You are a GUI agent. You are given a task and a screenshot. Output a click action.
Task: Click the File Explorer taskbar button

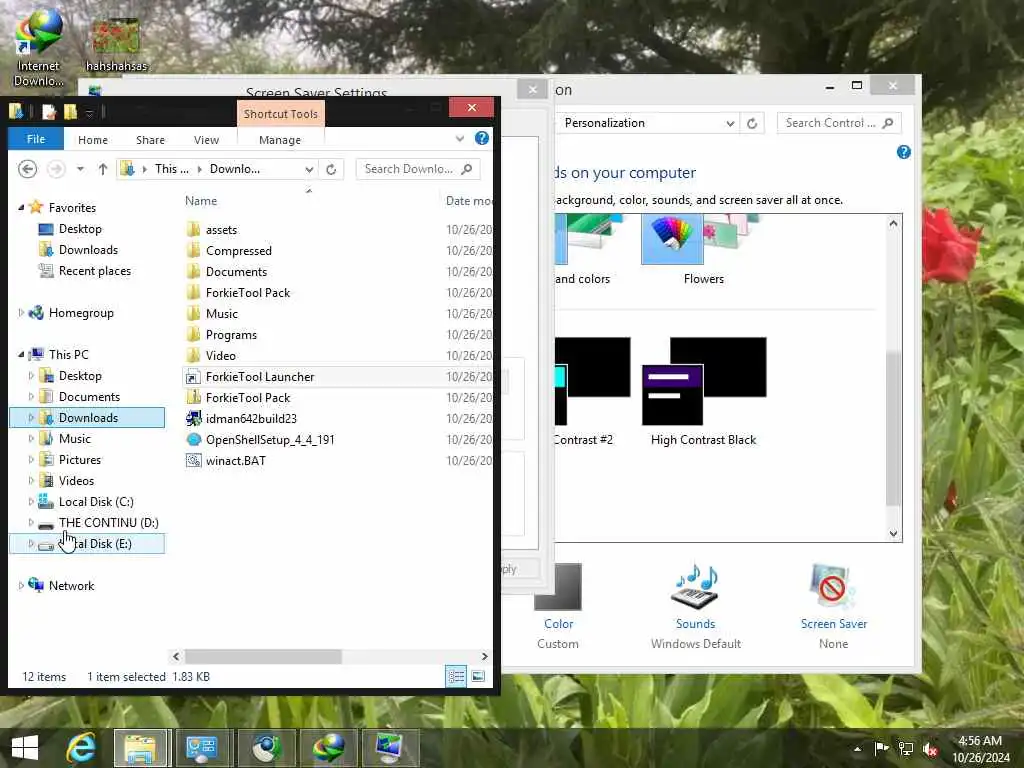tap(142, 748)
